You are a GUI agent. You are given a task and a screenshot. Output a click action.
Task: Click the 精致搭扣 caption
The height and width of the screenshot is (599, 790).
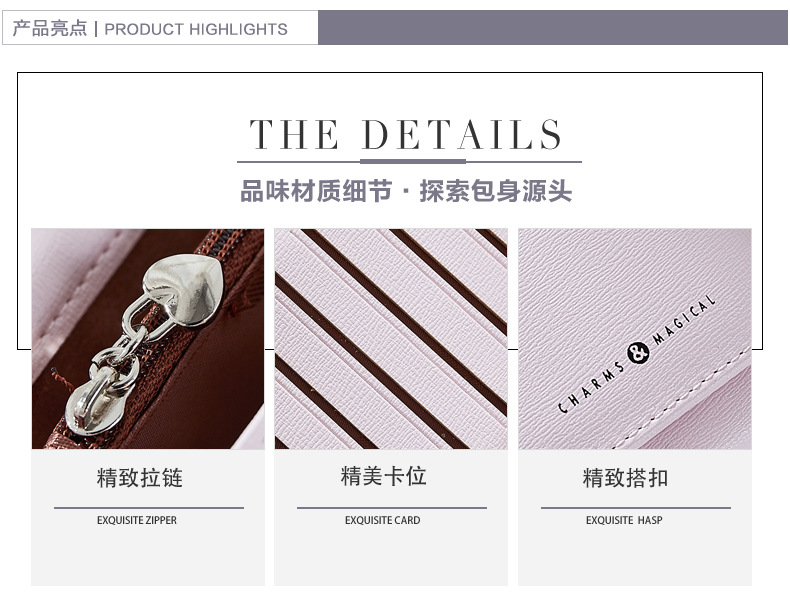(x=625, y=478)
